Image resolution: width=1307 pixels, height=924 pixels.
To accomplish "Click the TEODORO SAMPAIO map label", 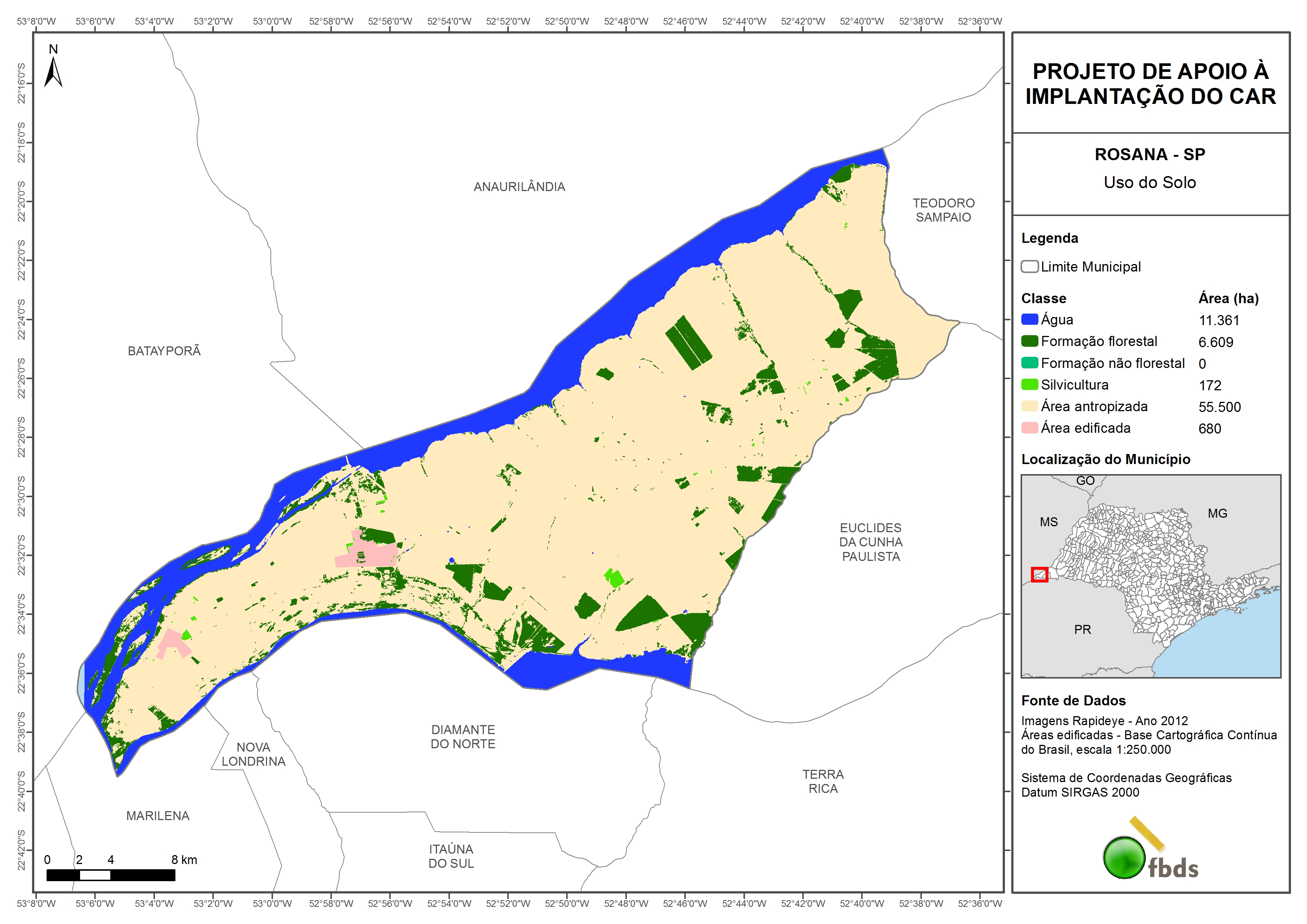I will 943,210.
